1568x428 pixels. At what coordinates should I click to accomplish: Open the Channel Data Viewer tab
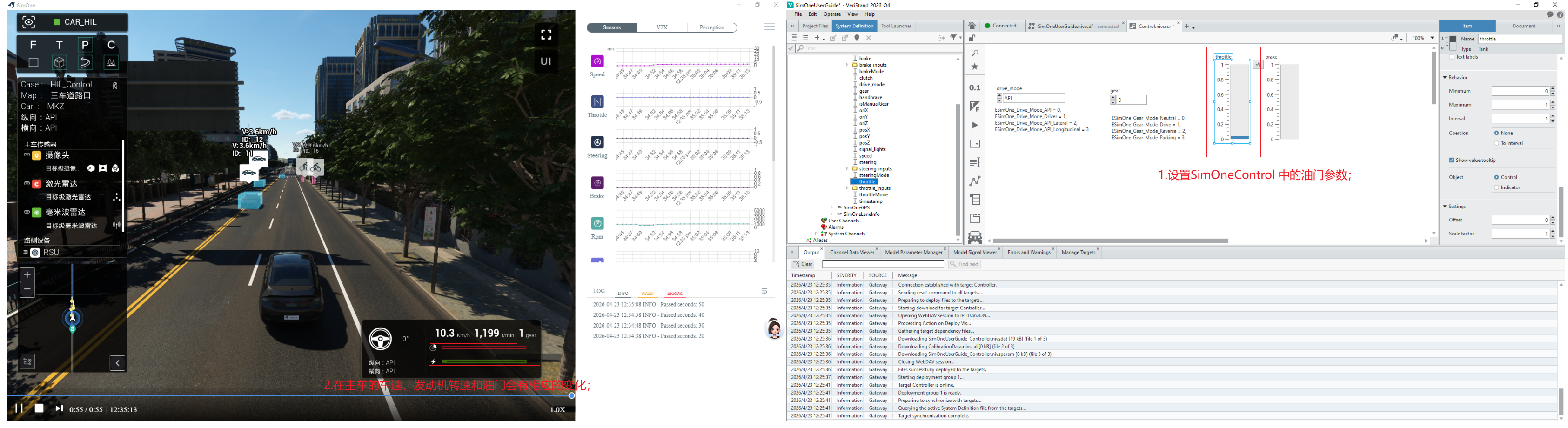pyautogui.click(x=851, y=252)
